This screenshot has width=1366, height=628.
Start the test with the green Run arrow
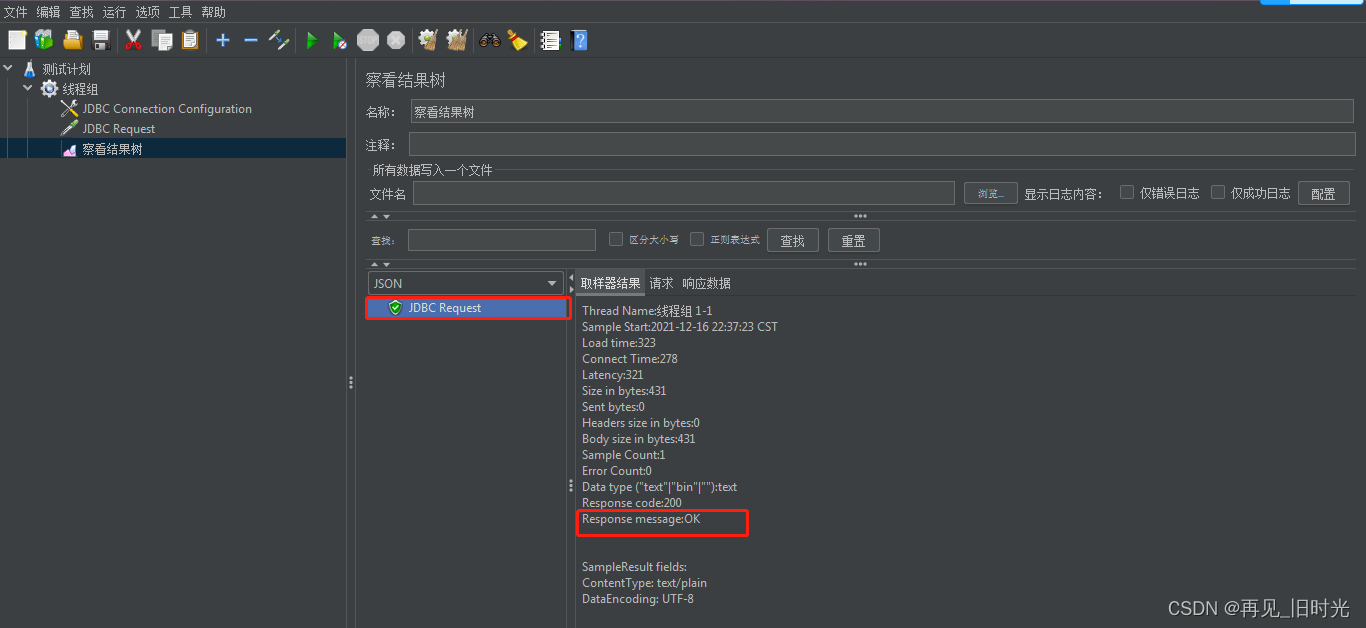[x=311, y=40]
